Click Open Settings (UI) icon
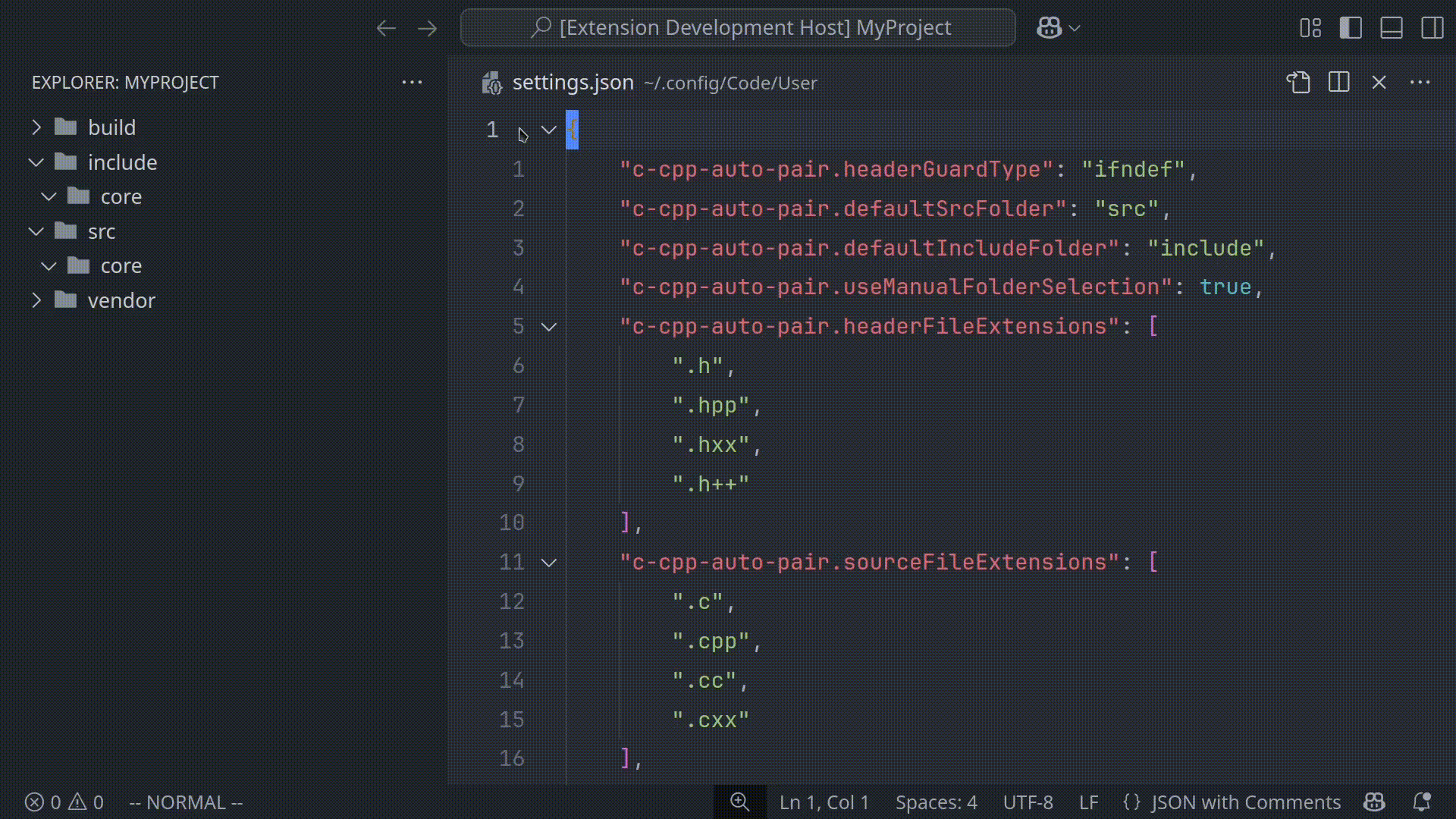1456x819 pixels. [x=1298, y=82]
